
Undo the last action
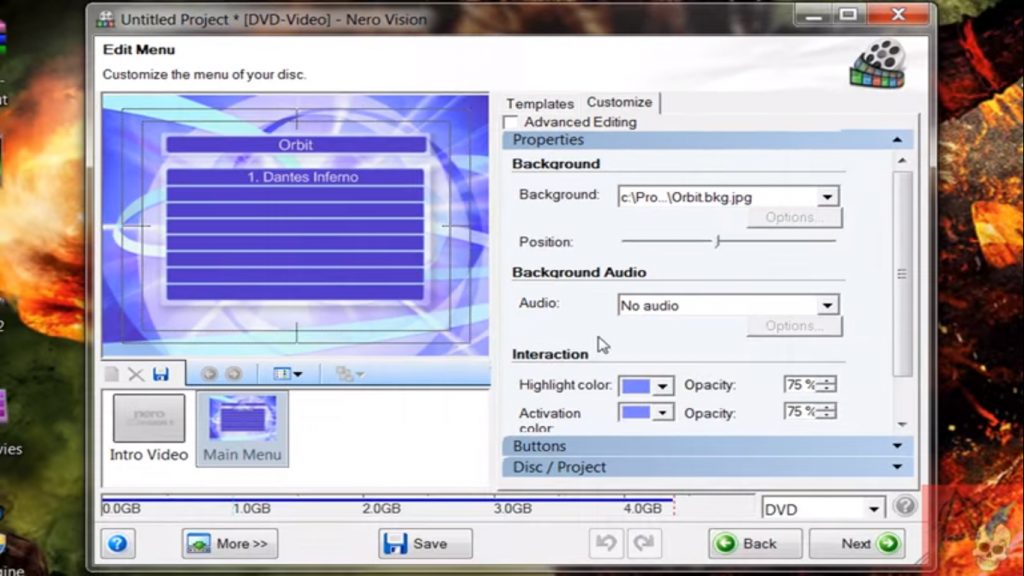pos(605,543)
